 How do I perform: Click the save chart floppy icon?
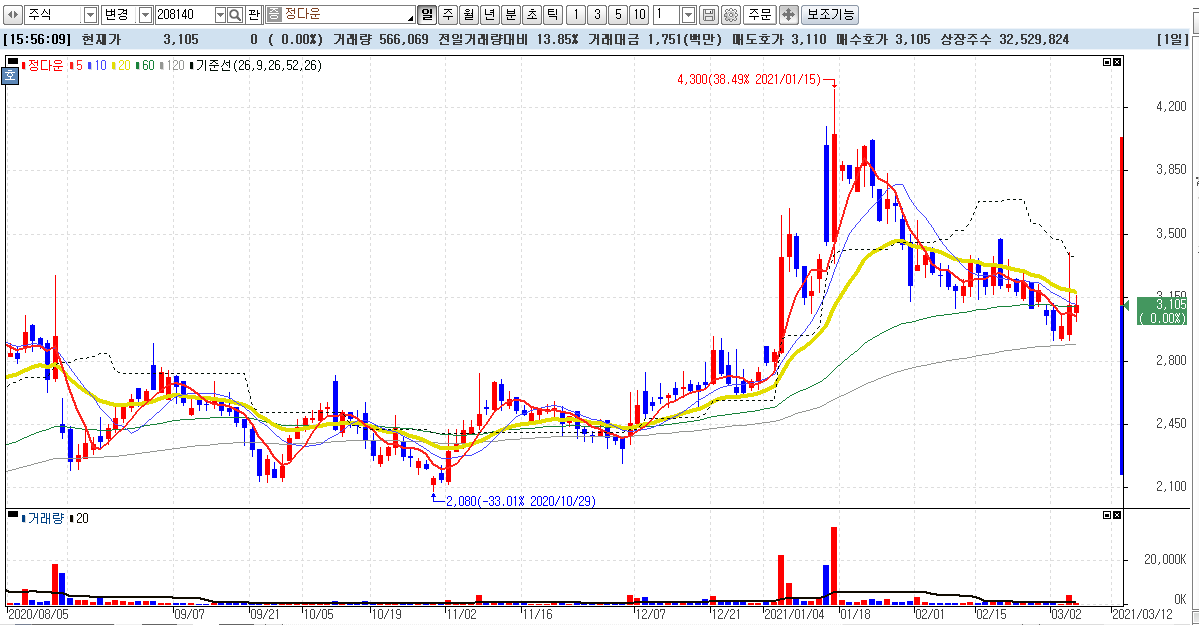[x=709, y=15]
